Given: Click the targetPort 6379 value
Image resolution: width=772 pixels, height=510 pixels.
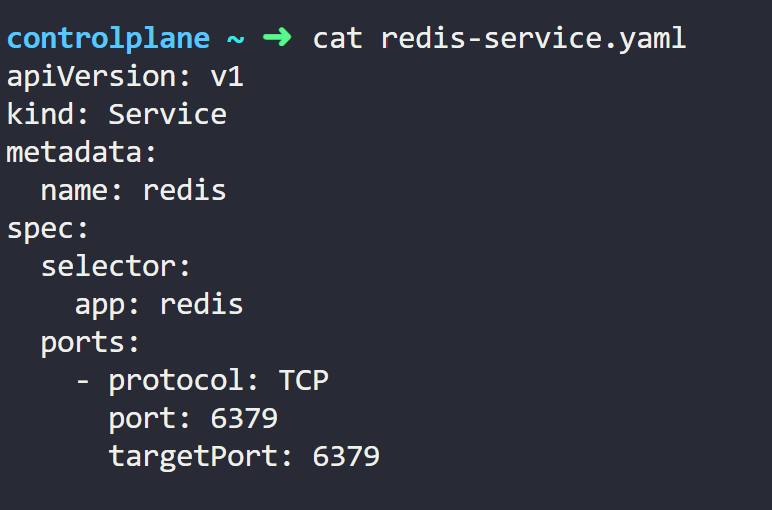Looking at the screenshot, I should coord(346,456).
